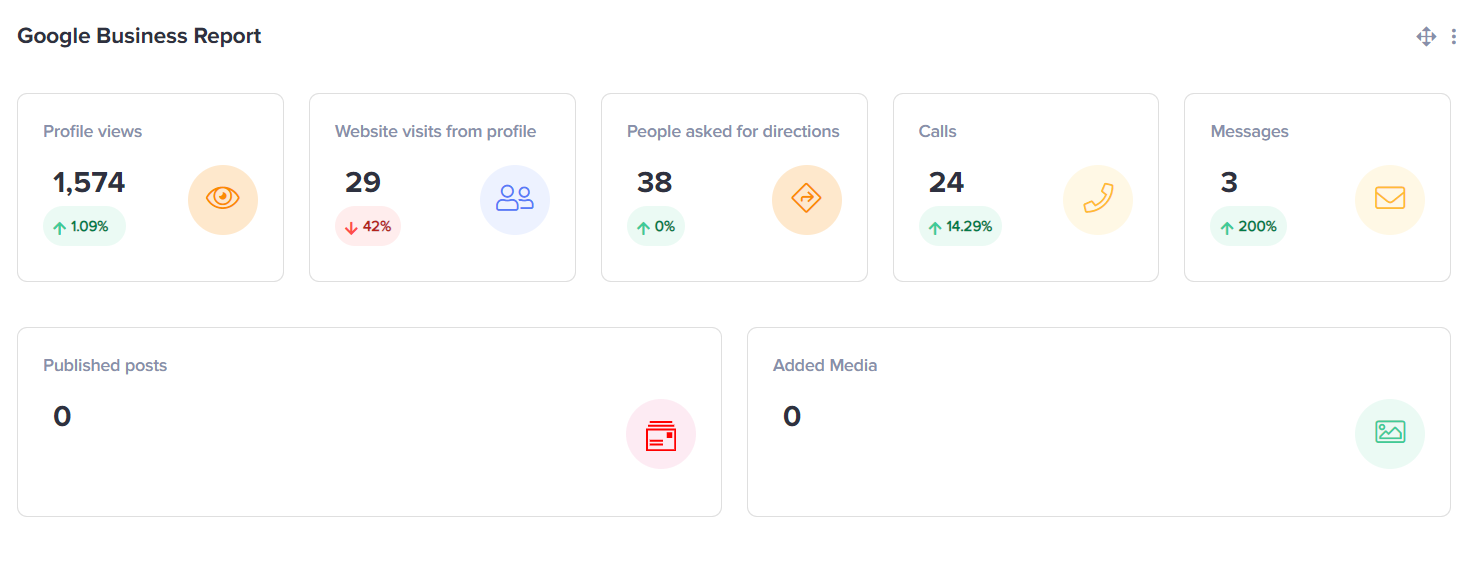The image size is (1468, 580).
Task: Click the phone icon in Calls card
Action: click(1098, 199)
